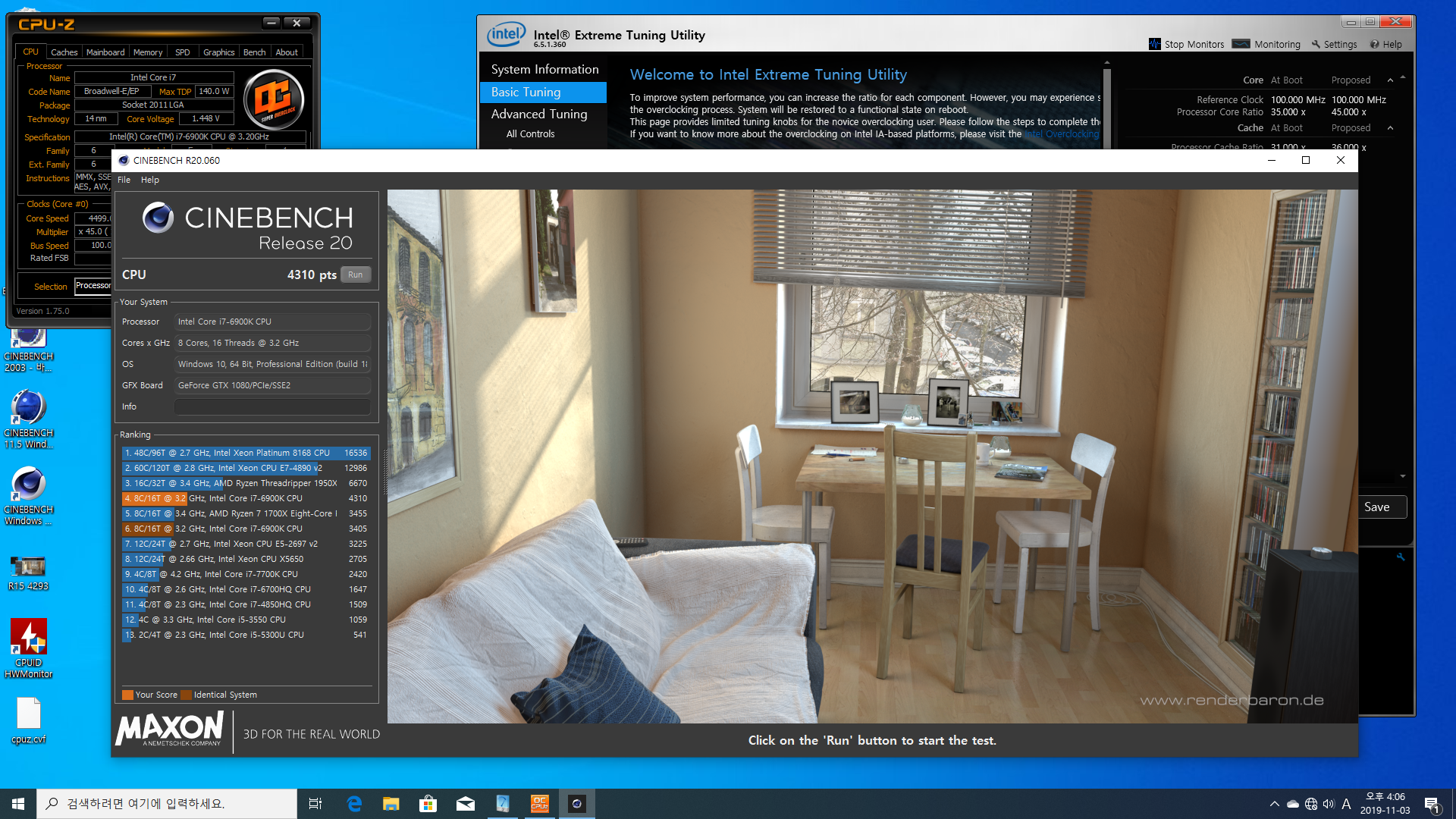Select ranking row Xeon Platinum 8168 CPU
The width and height of the screenshot is (1456, 819).
[246, 453]
